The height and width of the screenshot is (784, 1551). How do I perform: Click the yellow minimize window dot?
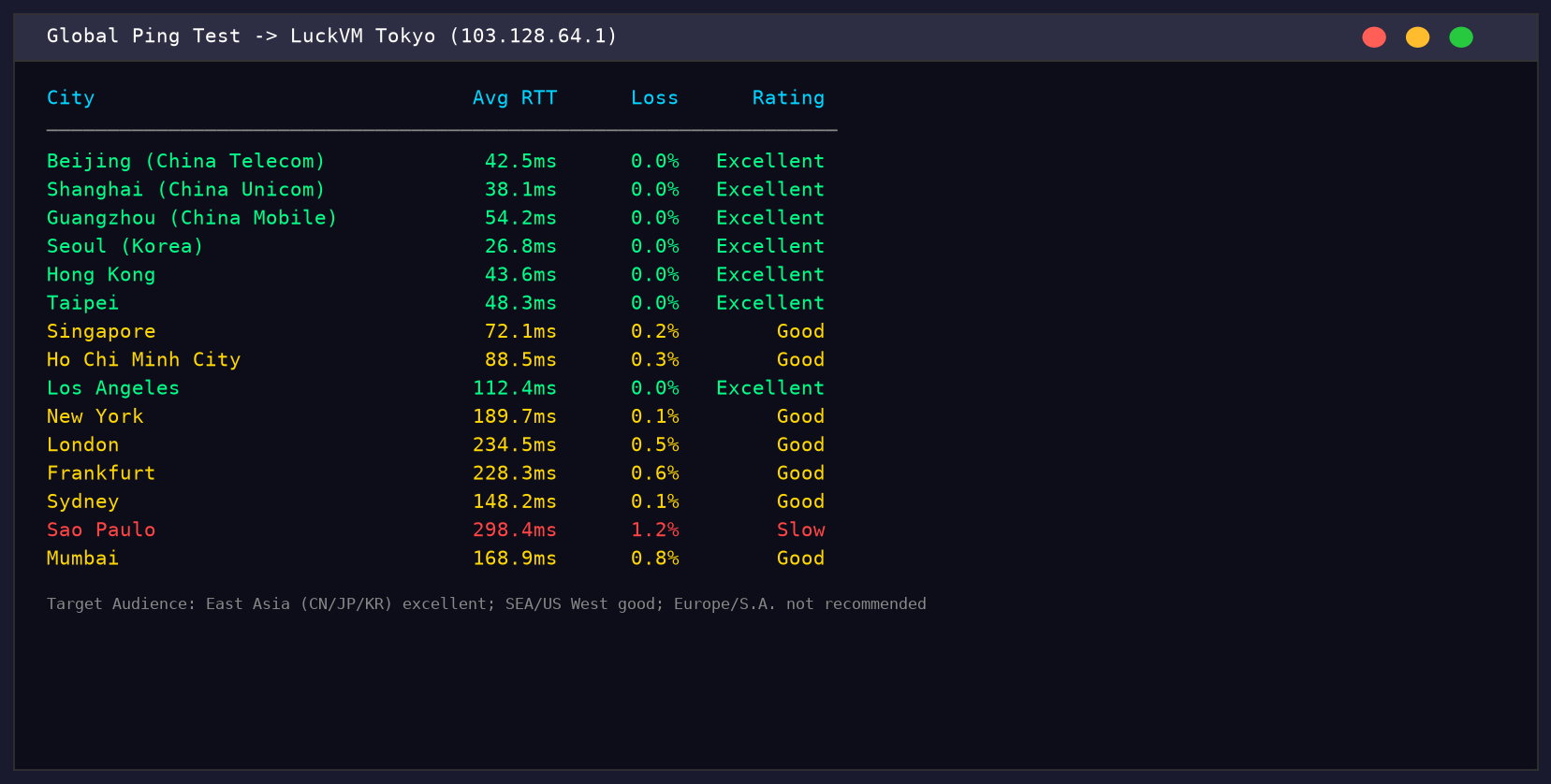tap(1417, 37)
